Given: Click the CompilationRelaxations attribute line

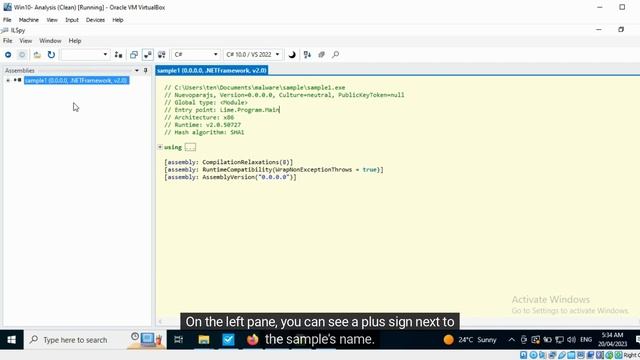Looking at the screenshot, I should pyautogui.click(x=229, y=162).
